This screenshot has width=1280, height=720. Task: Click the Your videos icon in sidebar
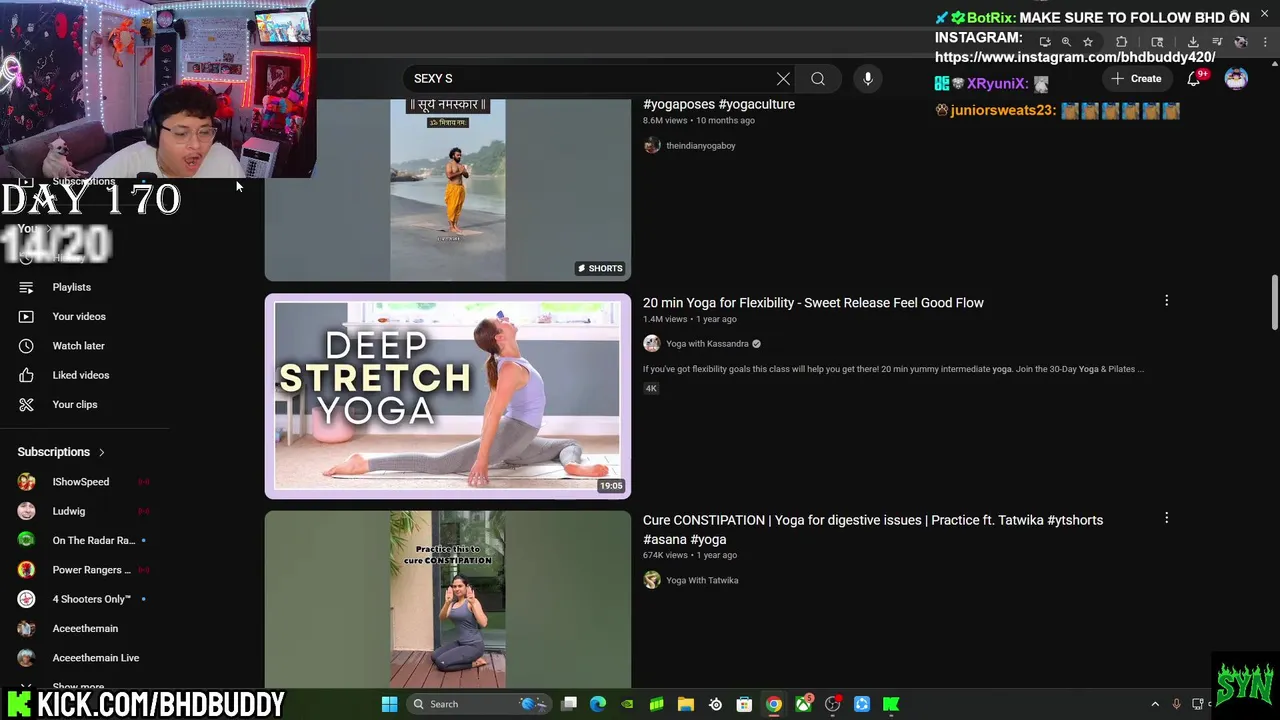tap(26, 316)
